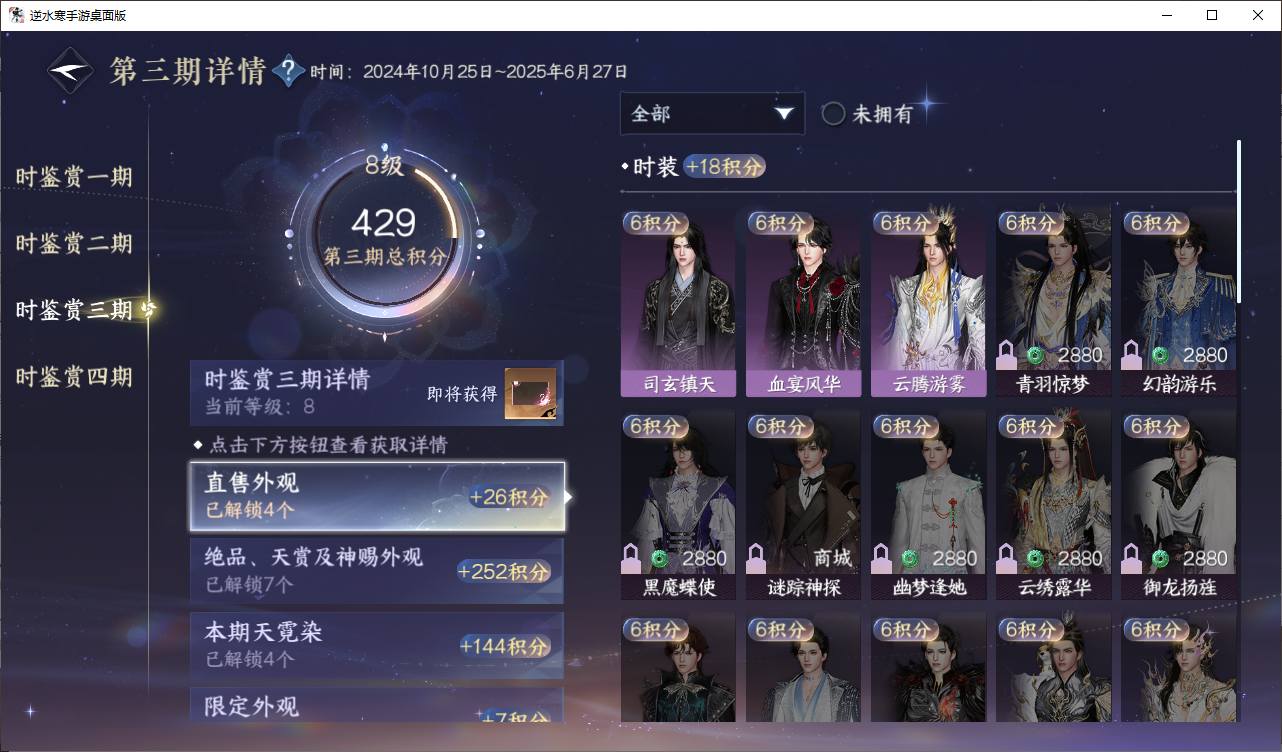Select the 司玄镇天 outfit thumbnail

pos(678,302)
